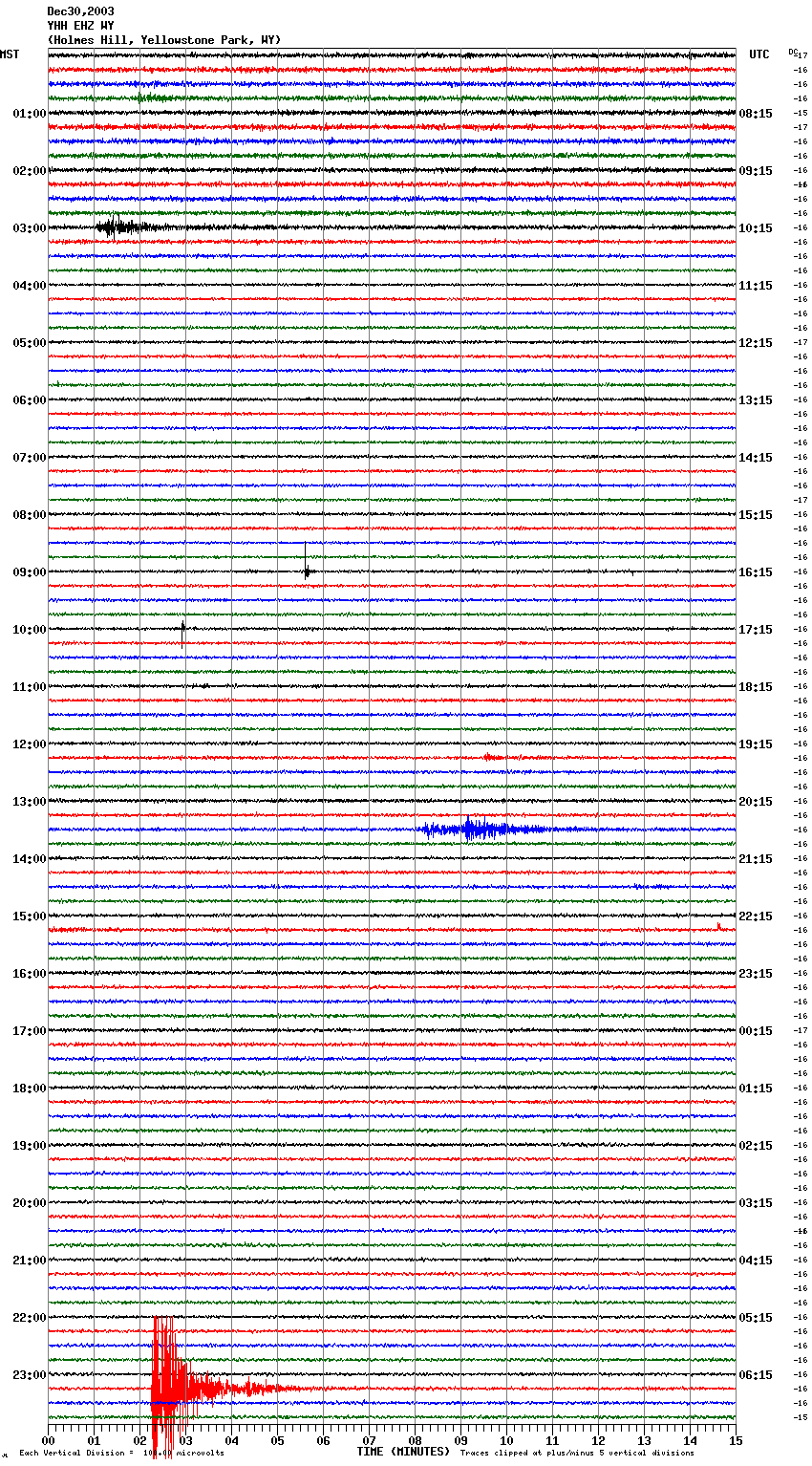Click the 09:15 UTC time label

pos(756,171)
